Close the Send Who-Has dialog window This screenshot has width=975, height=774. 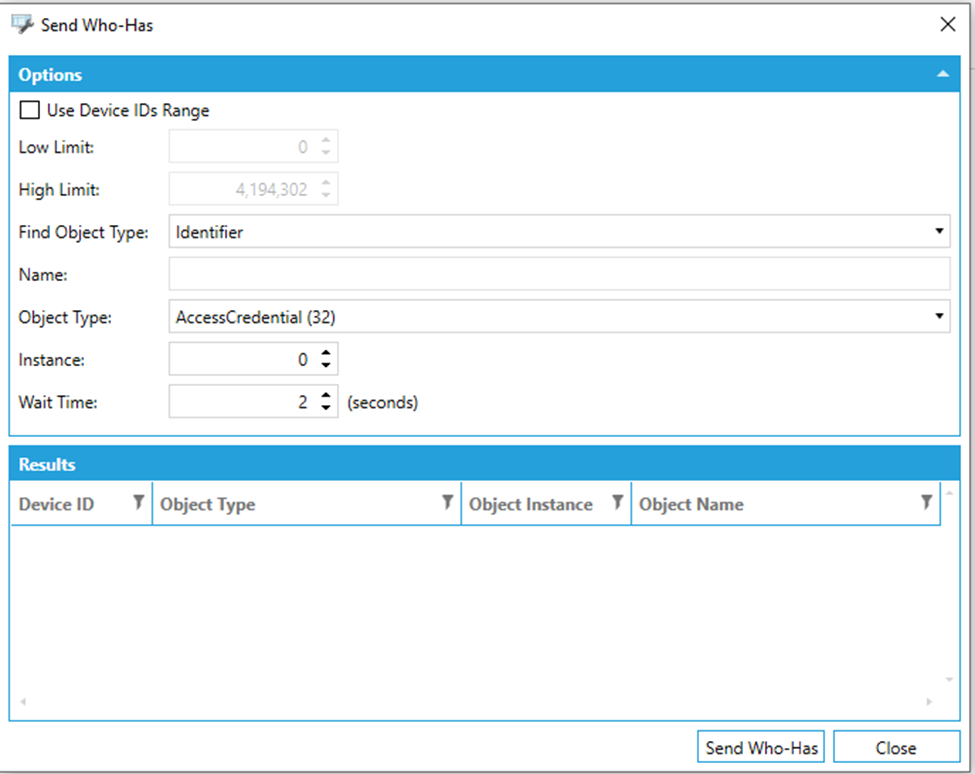947,25
